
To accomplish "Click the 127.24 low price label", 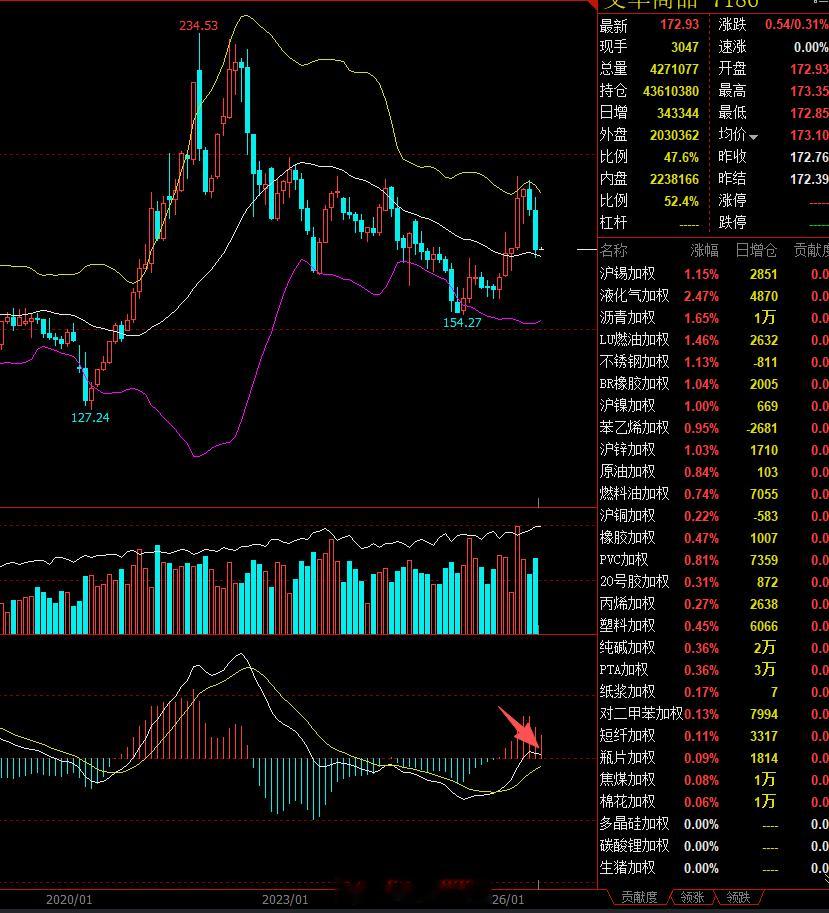I will [x=90, y=417].
